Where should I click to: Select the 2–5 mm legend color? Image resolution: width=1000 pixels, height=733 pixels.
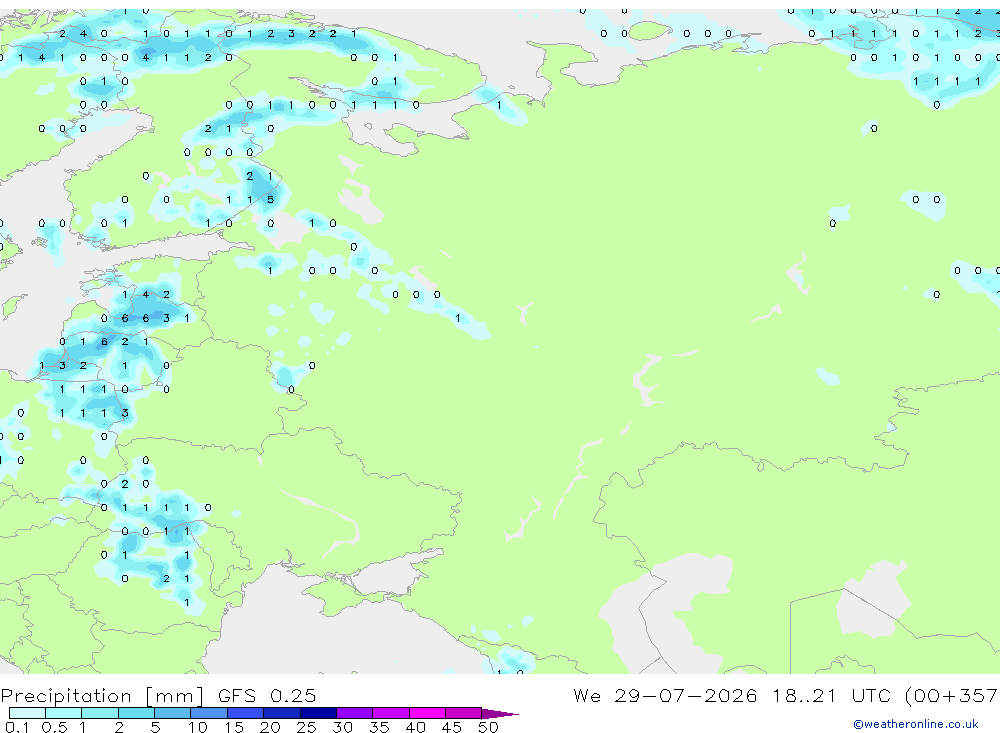point(136,713)
